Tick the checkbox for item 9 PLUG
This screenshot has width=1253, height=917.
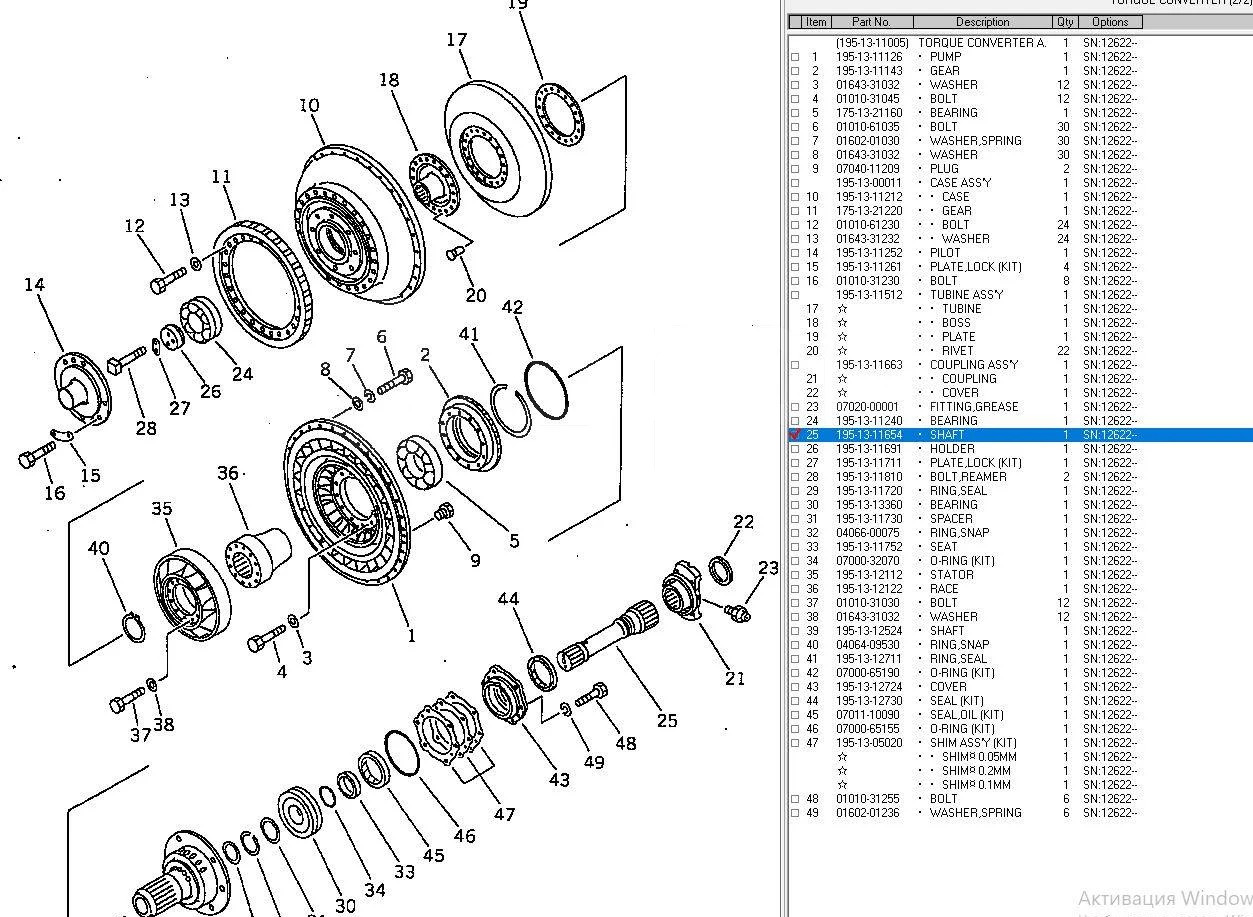(796, 170)
